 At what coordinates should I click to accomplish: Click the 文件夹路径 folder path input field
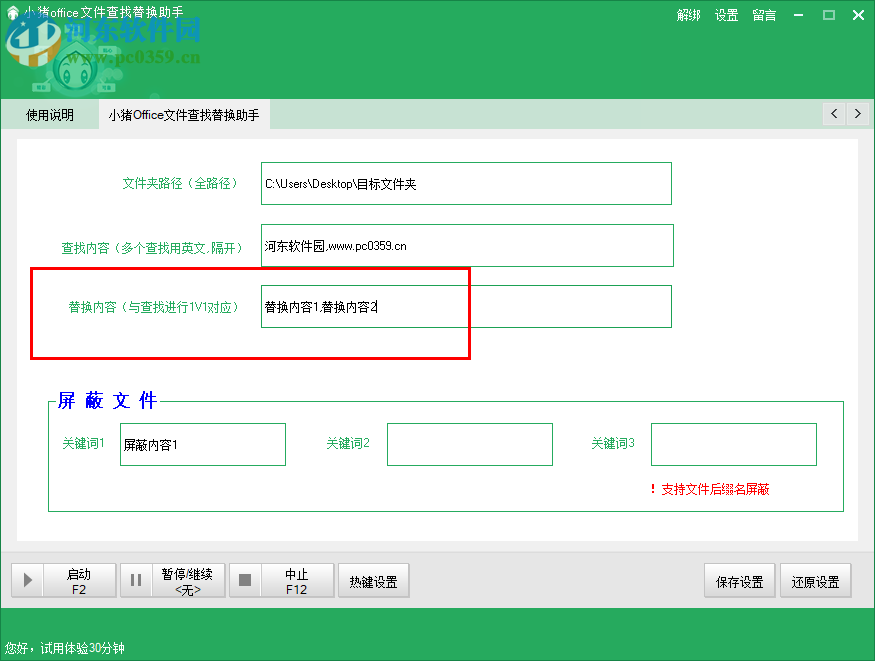point(465,183)
